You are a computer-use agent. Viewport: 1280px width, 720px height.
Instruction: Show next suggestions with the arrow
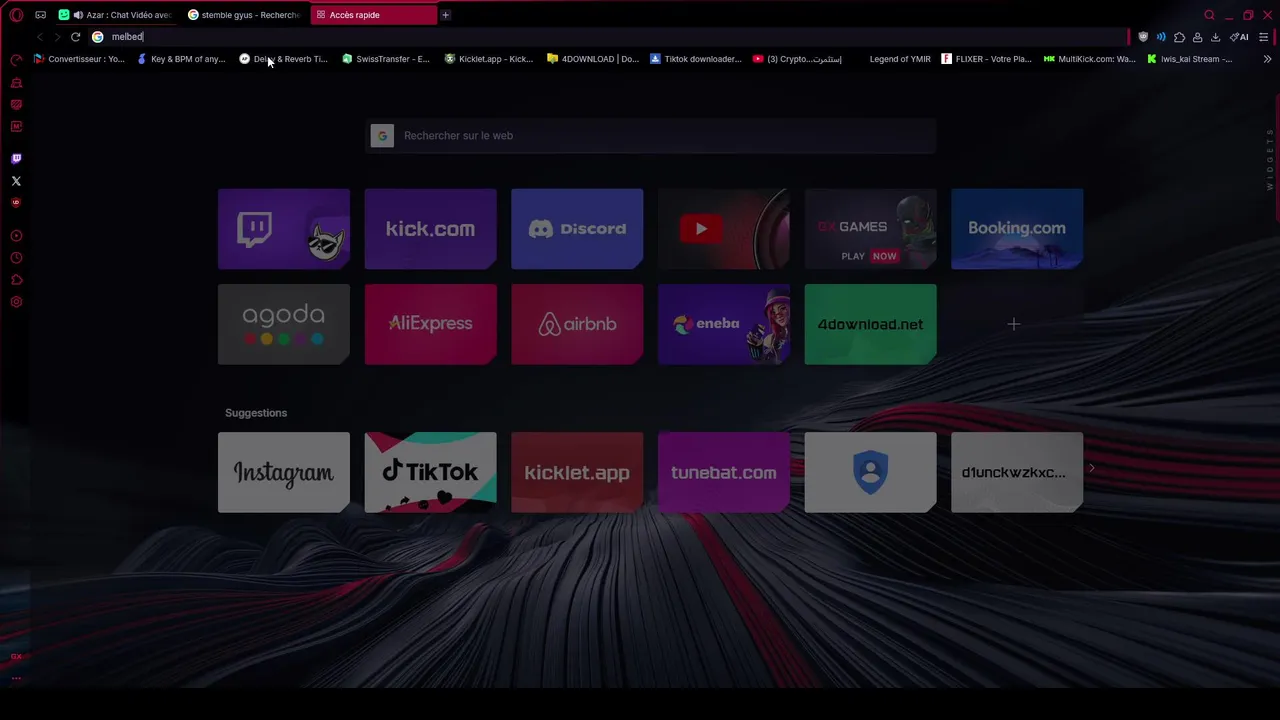[1091, 468]
